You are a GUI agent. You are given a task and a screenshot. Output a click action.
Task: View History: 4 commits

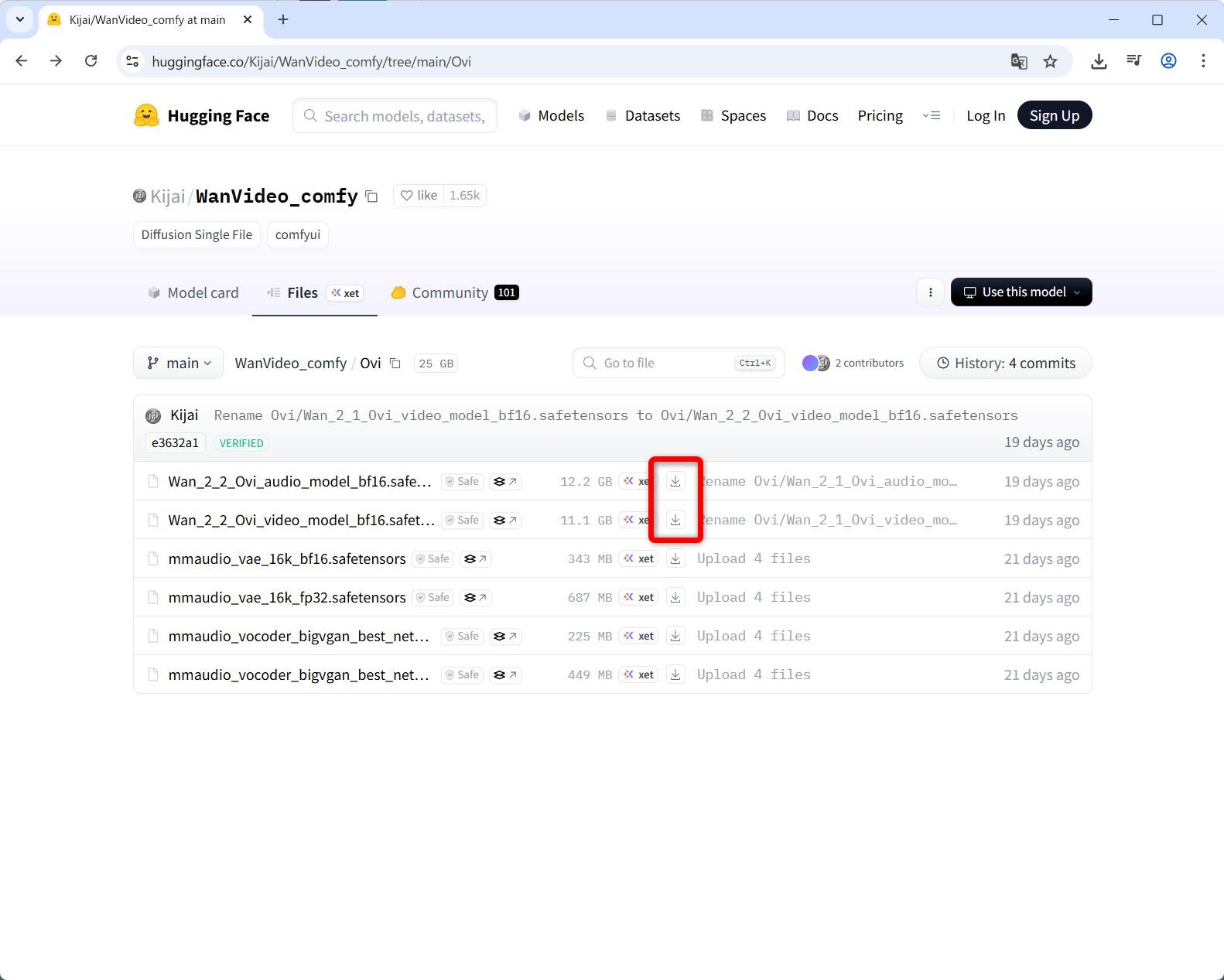click(1005, 364)
